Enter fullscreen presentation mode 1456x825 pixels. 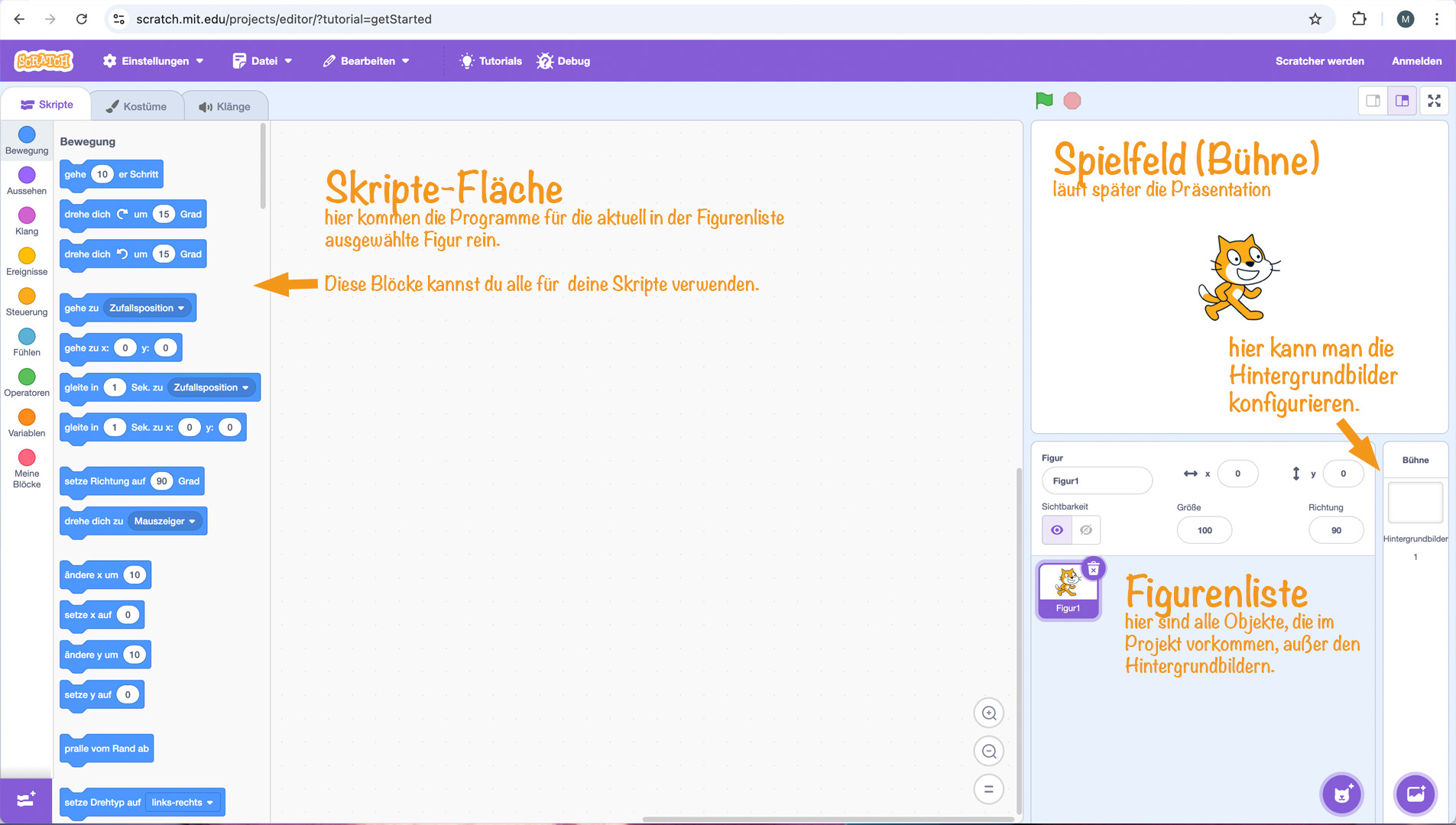coord(1435,100)
